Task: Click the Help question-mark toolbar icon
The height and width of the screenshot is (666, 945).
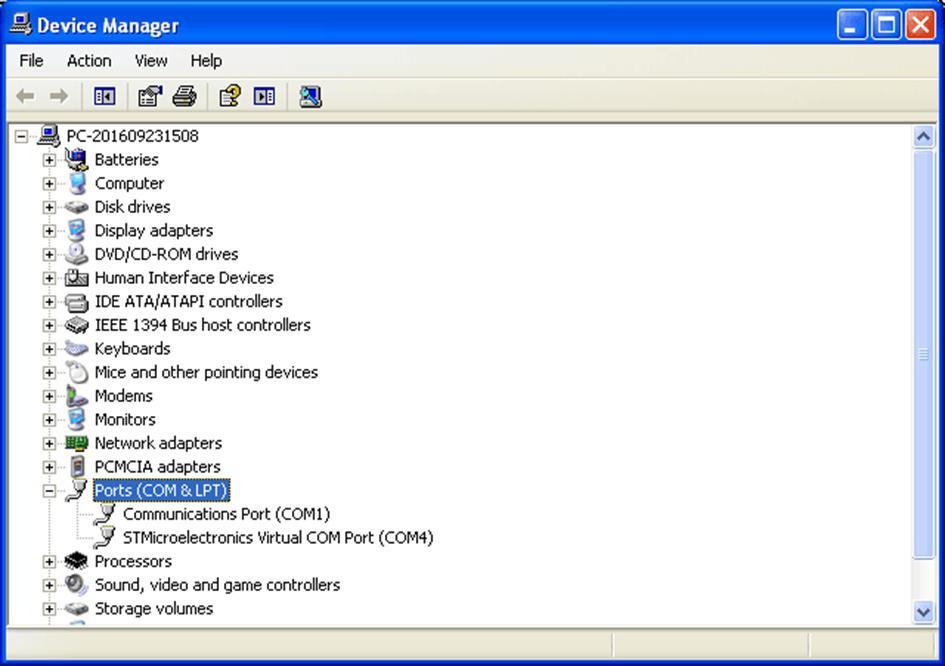Action: pos(230,96)
